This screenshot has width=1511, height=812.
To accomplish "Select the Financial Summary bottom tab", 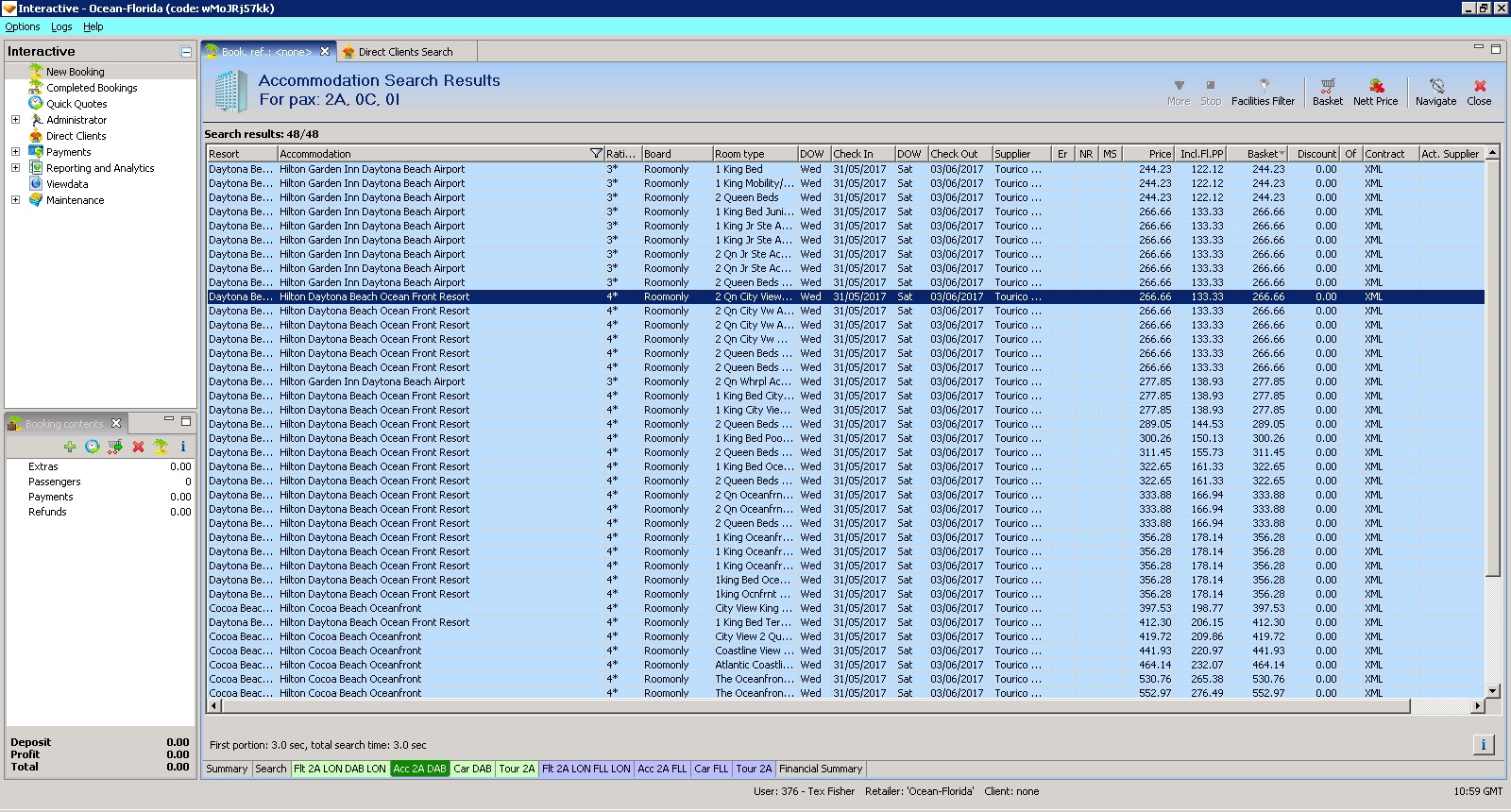I will [820, 769].
